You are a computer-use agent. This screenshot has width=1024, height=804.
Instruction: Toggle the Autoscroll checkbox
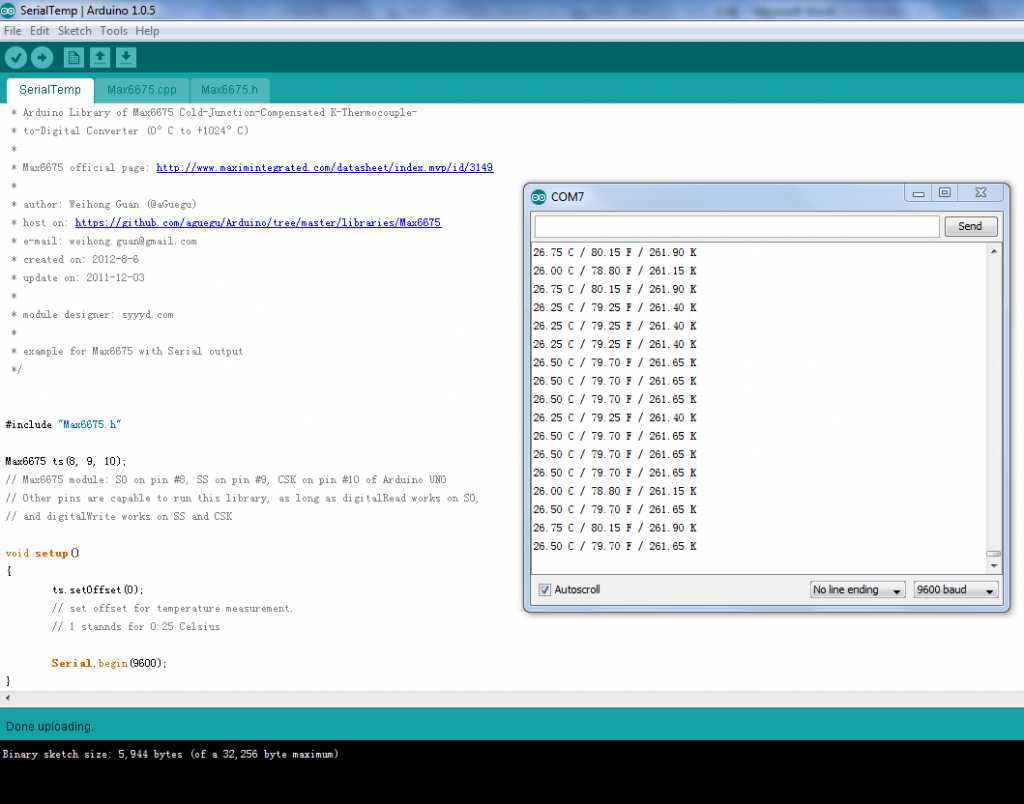(544, 590)
